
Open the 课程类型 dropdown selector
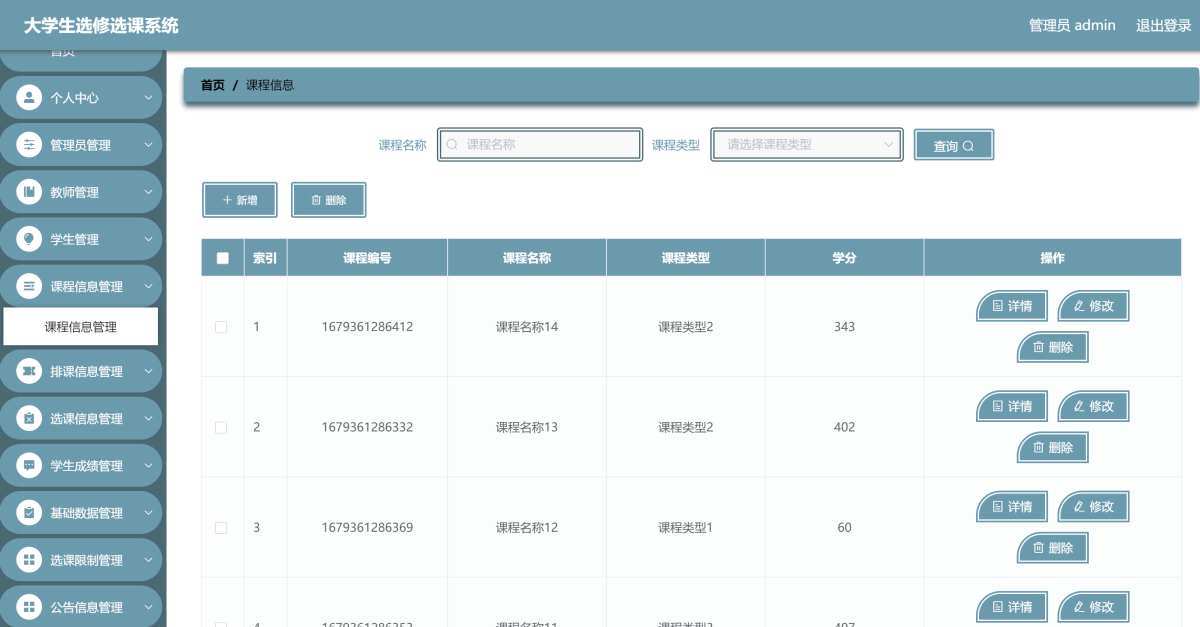pyautogui.click(x=807, y=144)
